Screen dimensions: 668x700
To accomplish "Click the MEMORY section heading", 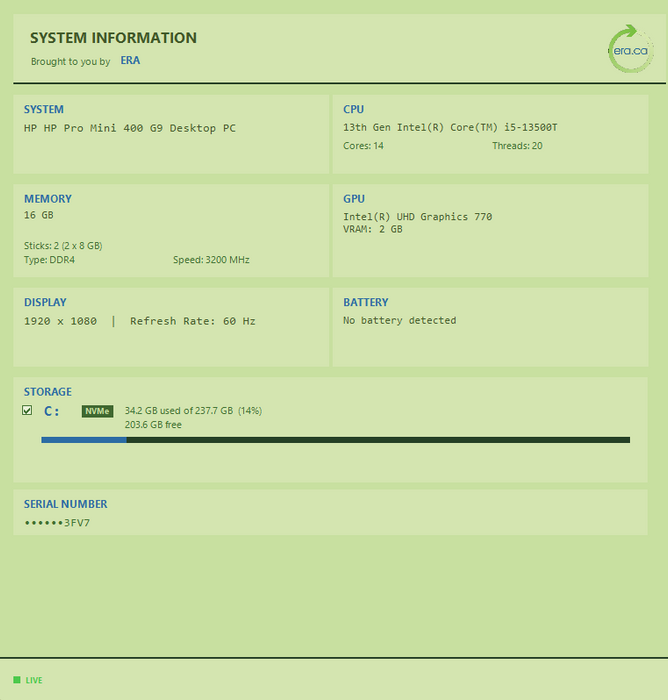I will coord(48,199).
